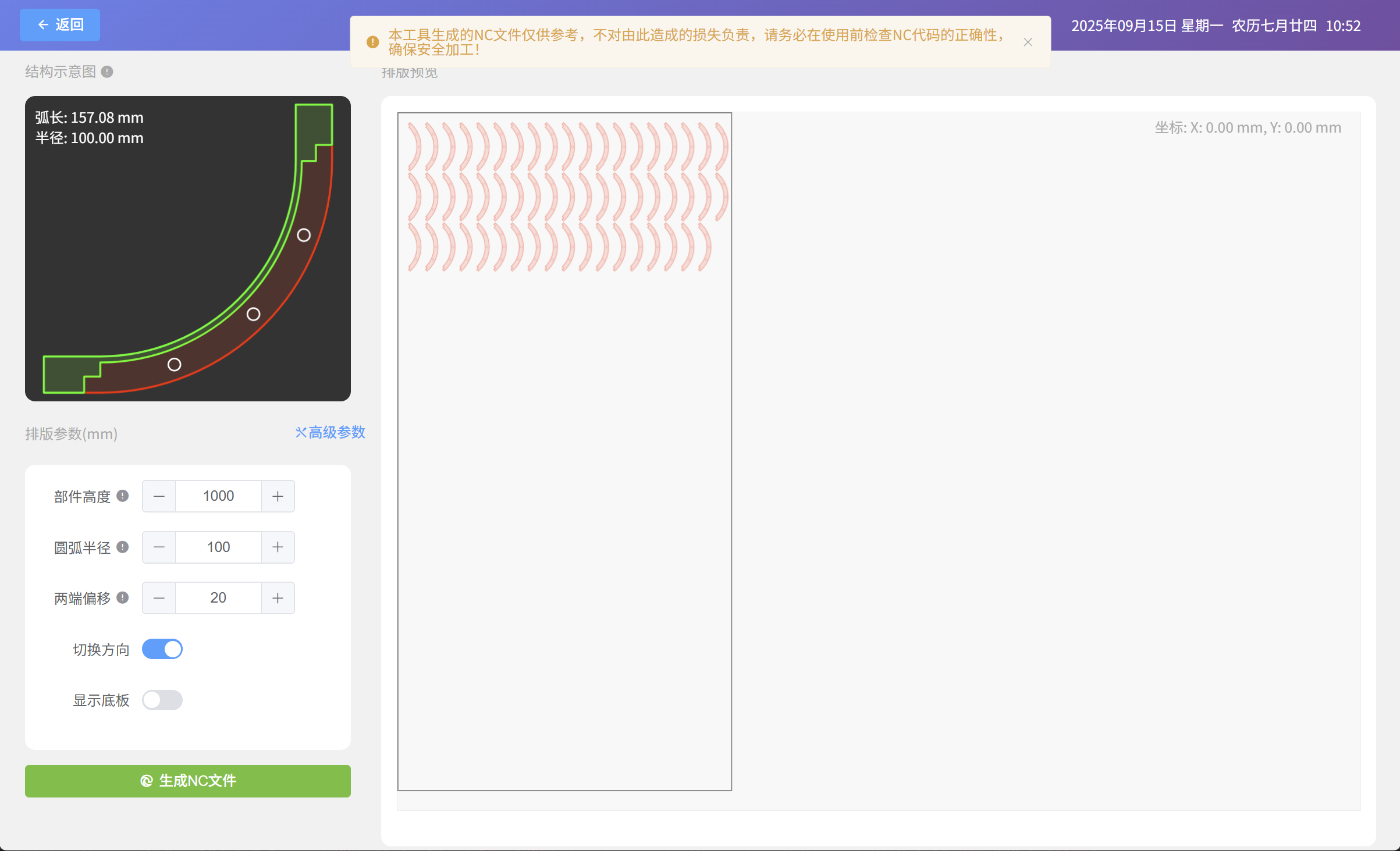
Task: Click the 两端偏移 value field showing 20
Action: [218, 597]
